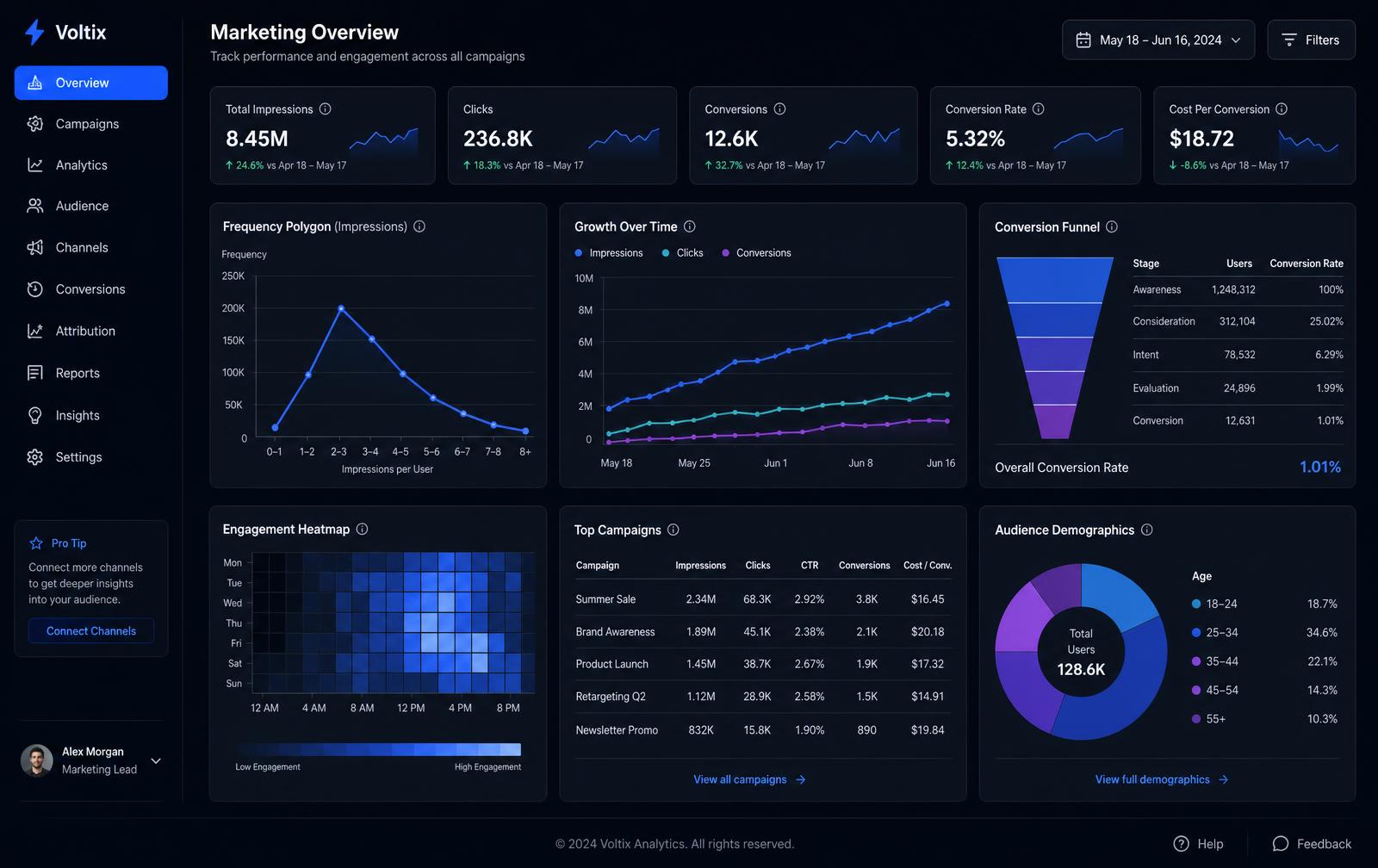Toggle the Impressions legend series
This screenshot has width=1378, height=868.
[609, 253]
